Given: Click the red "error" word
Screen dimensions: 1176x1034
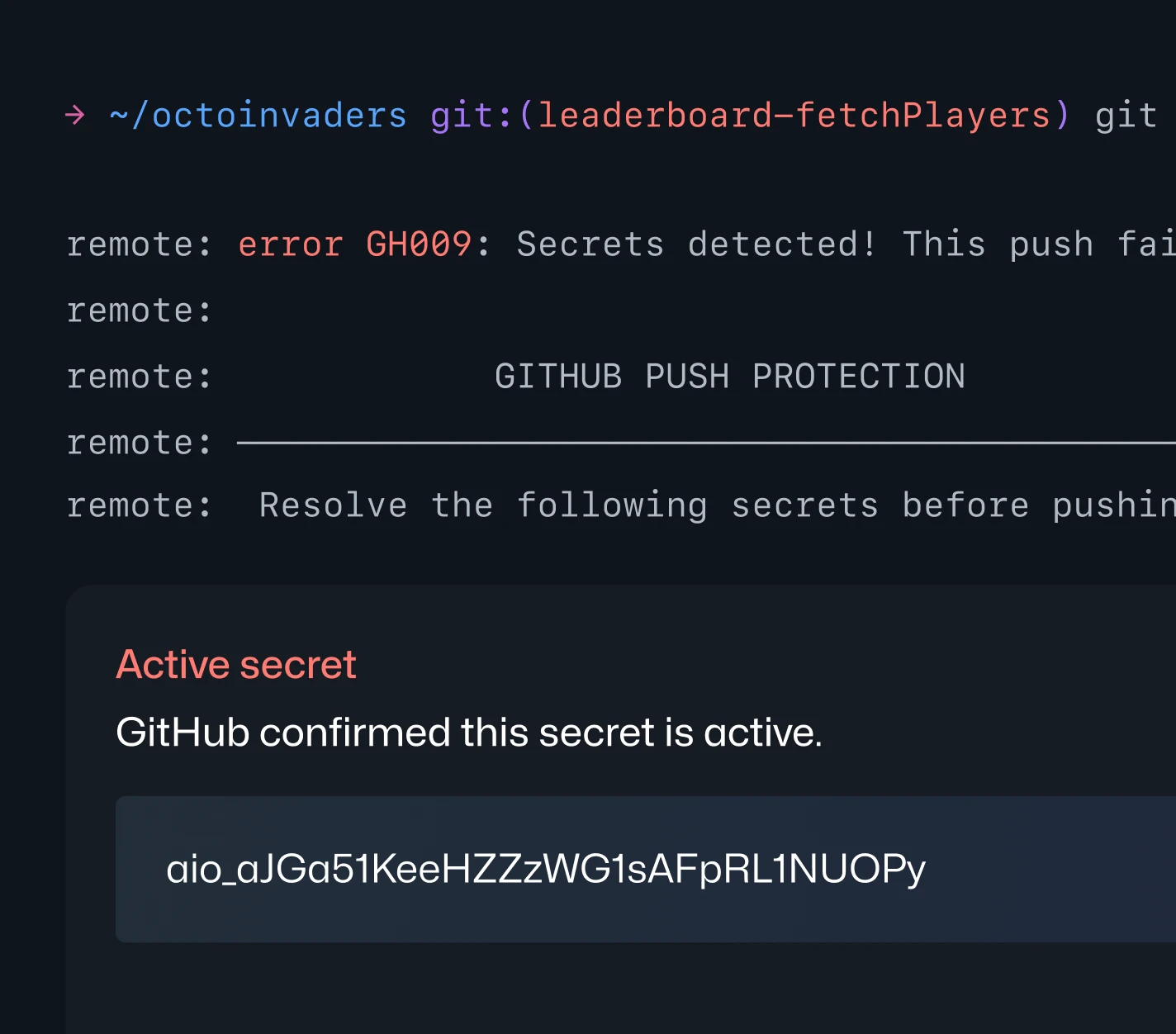Looking at the screenshot, I should 290,244.
